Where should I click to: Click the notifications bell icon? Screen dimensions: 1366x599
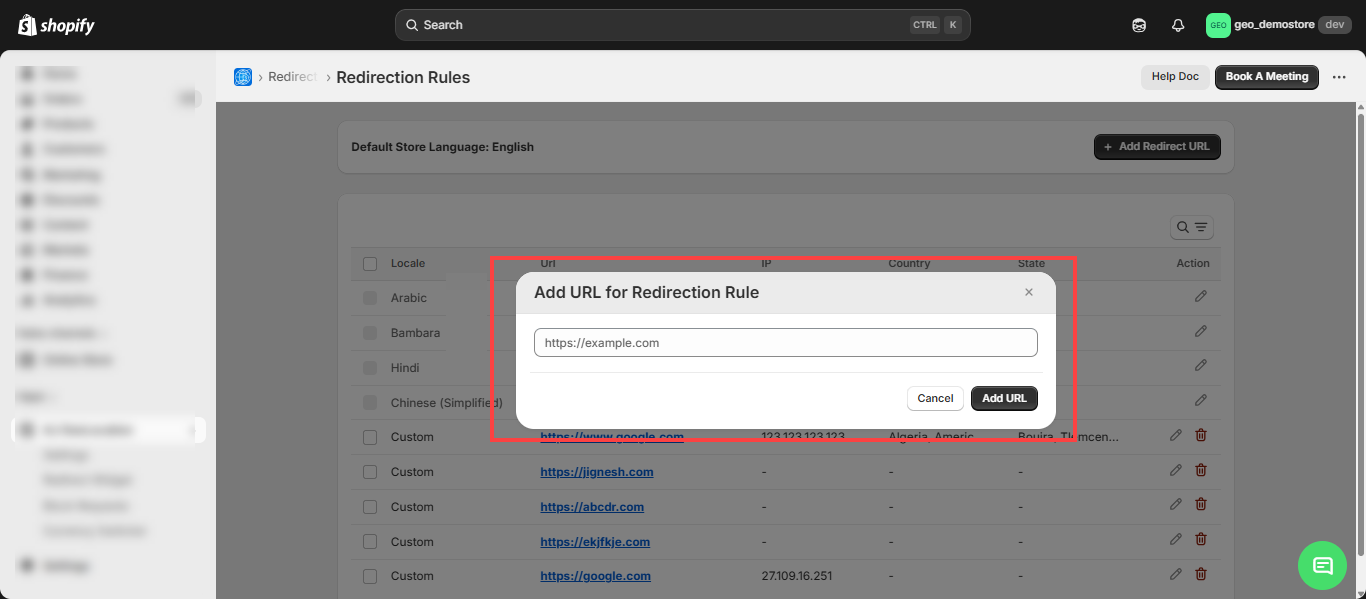[1178, 25]
